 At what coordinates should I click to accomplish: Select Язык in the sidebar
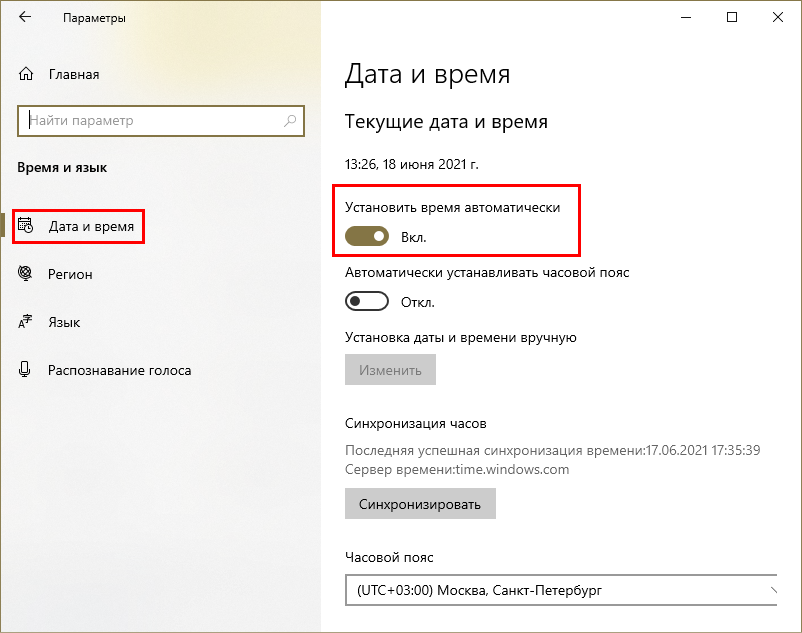tap(64, 322)
